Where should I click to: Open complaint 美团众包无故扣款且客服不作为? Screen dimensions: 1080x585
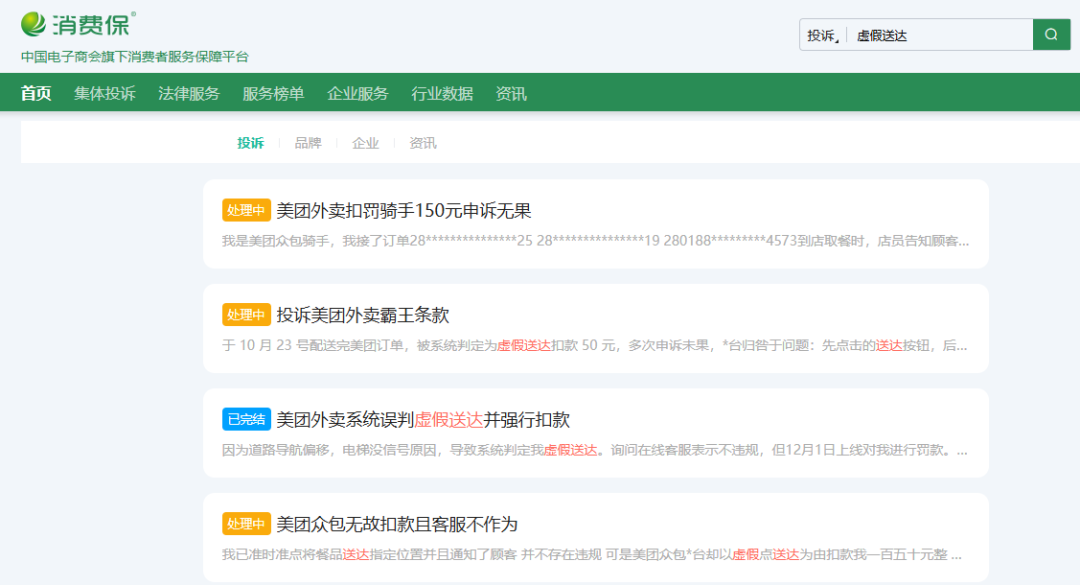(x=396, y=524)
